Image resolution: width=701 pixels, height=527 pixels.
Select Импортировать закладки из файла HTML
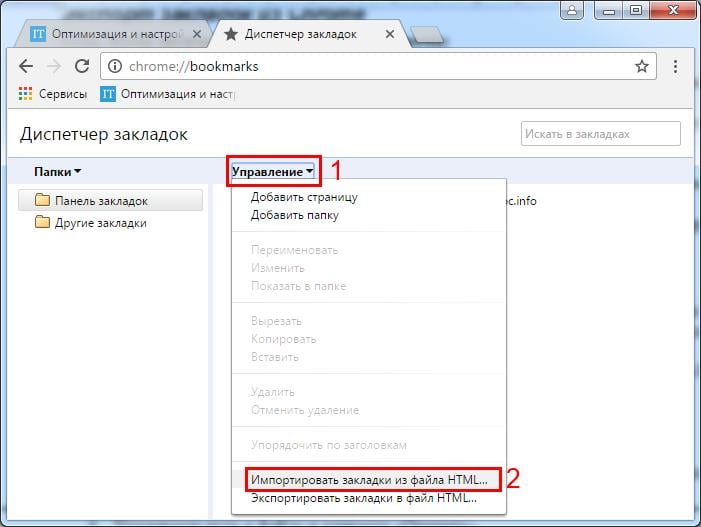tap(369, 480)
